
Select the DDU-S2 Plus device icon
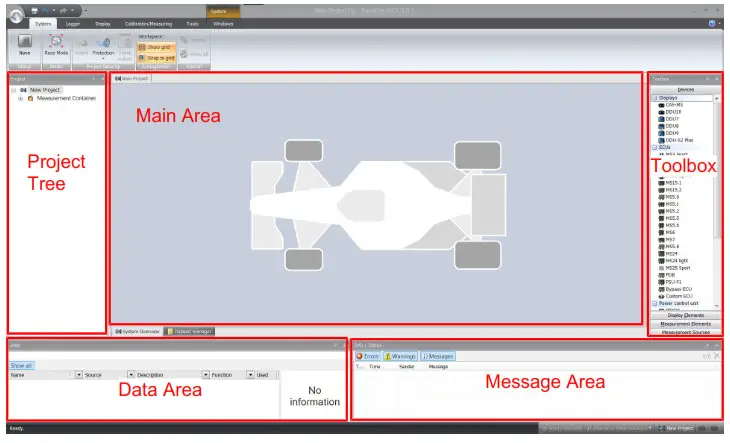661,140
